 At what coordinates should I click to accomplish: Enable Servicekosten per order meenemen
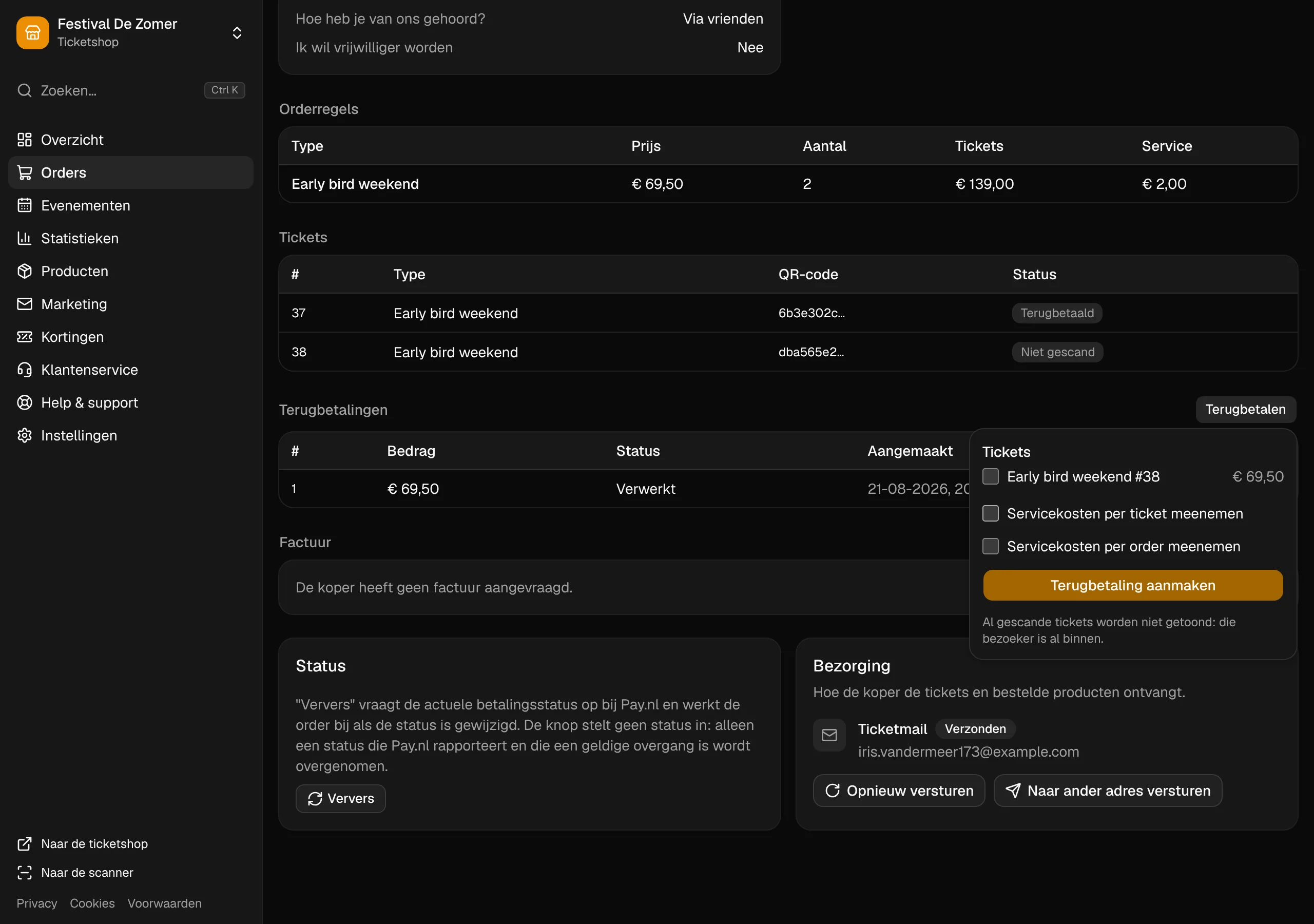(991, 546)
